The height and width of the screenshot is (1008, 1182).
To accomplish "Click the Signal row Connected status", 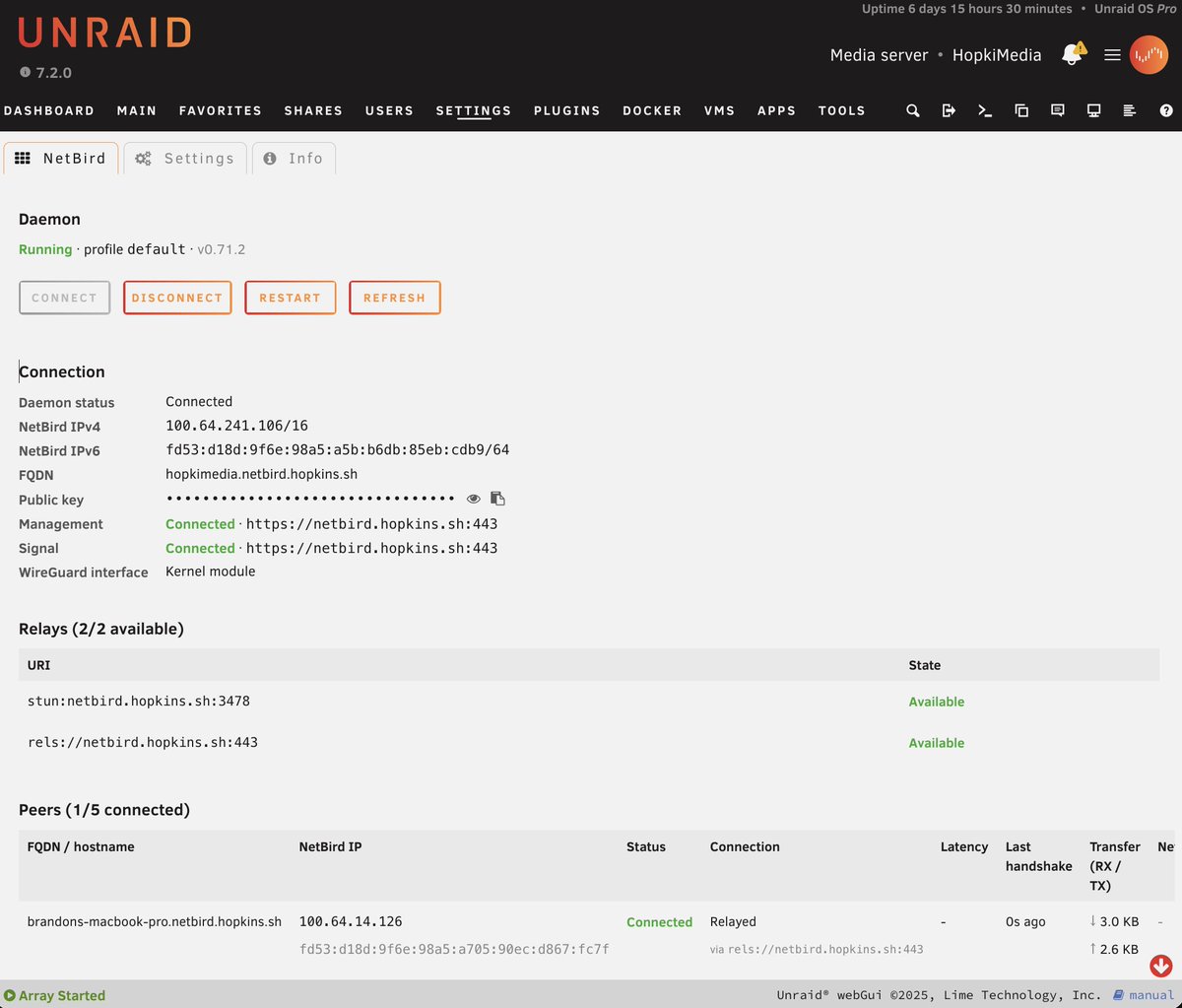I will pyautogui.click(x=200, y=548).
